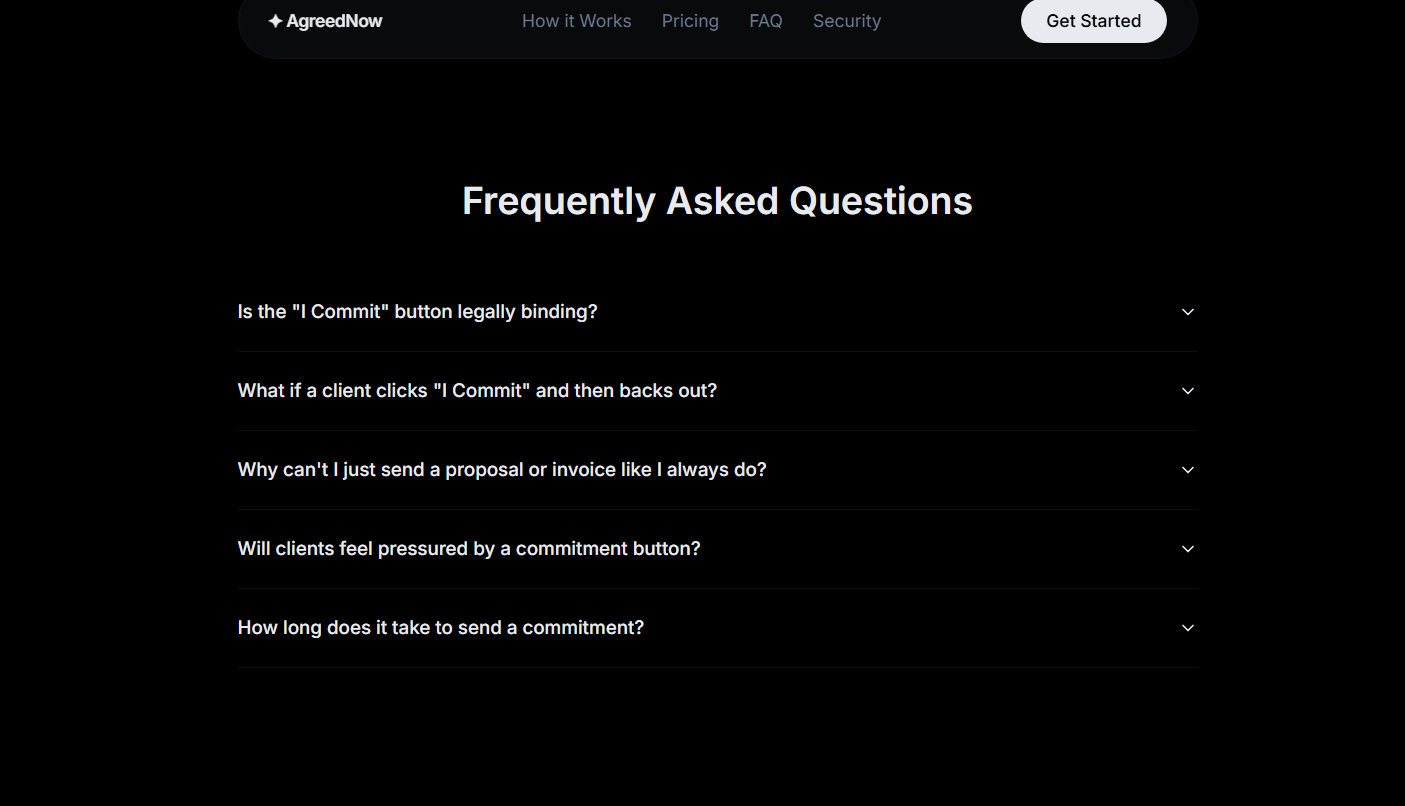Click the divider under the first FAQ item

716,351
